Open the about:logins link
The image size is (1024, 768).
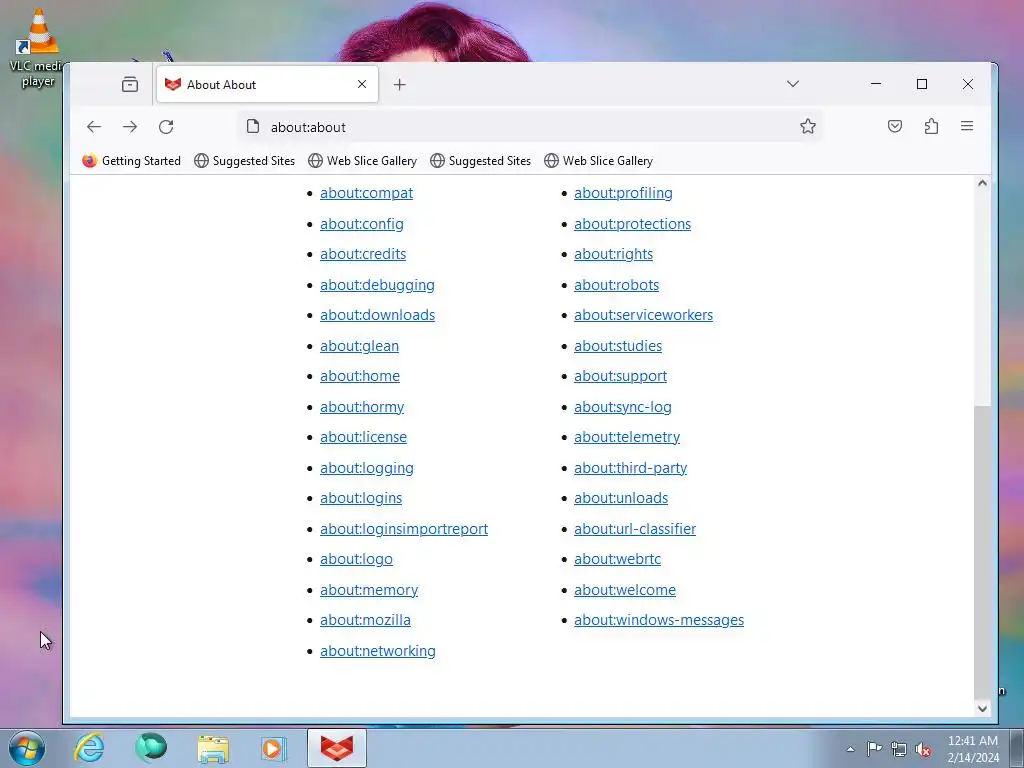tap(361, 498)
